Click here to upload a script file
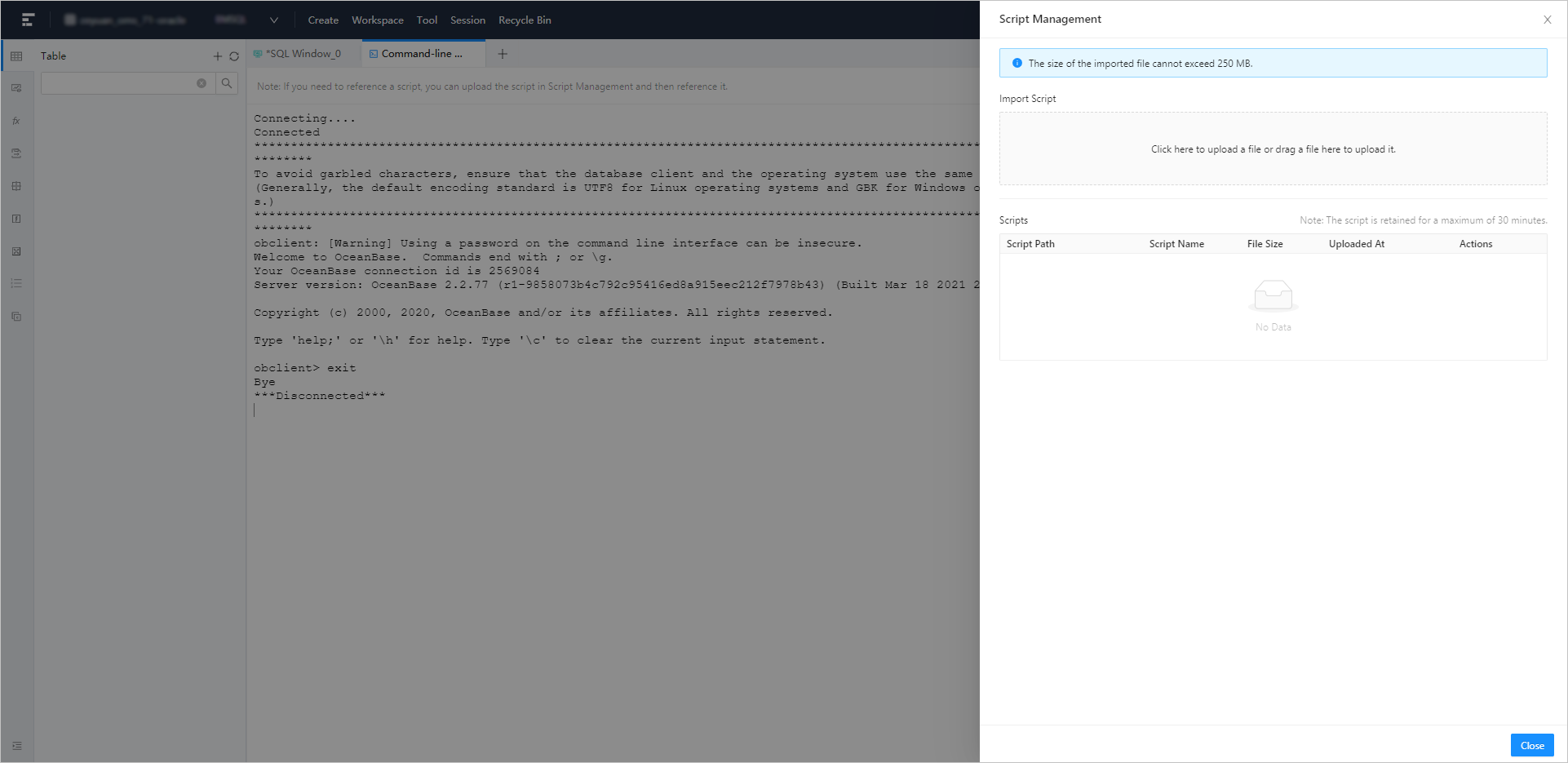This screenshot has width=1568, height=763. 1272,149
